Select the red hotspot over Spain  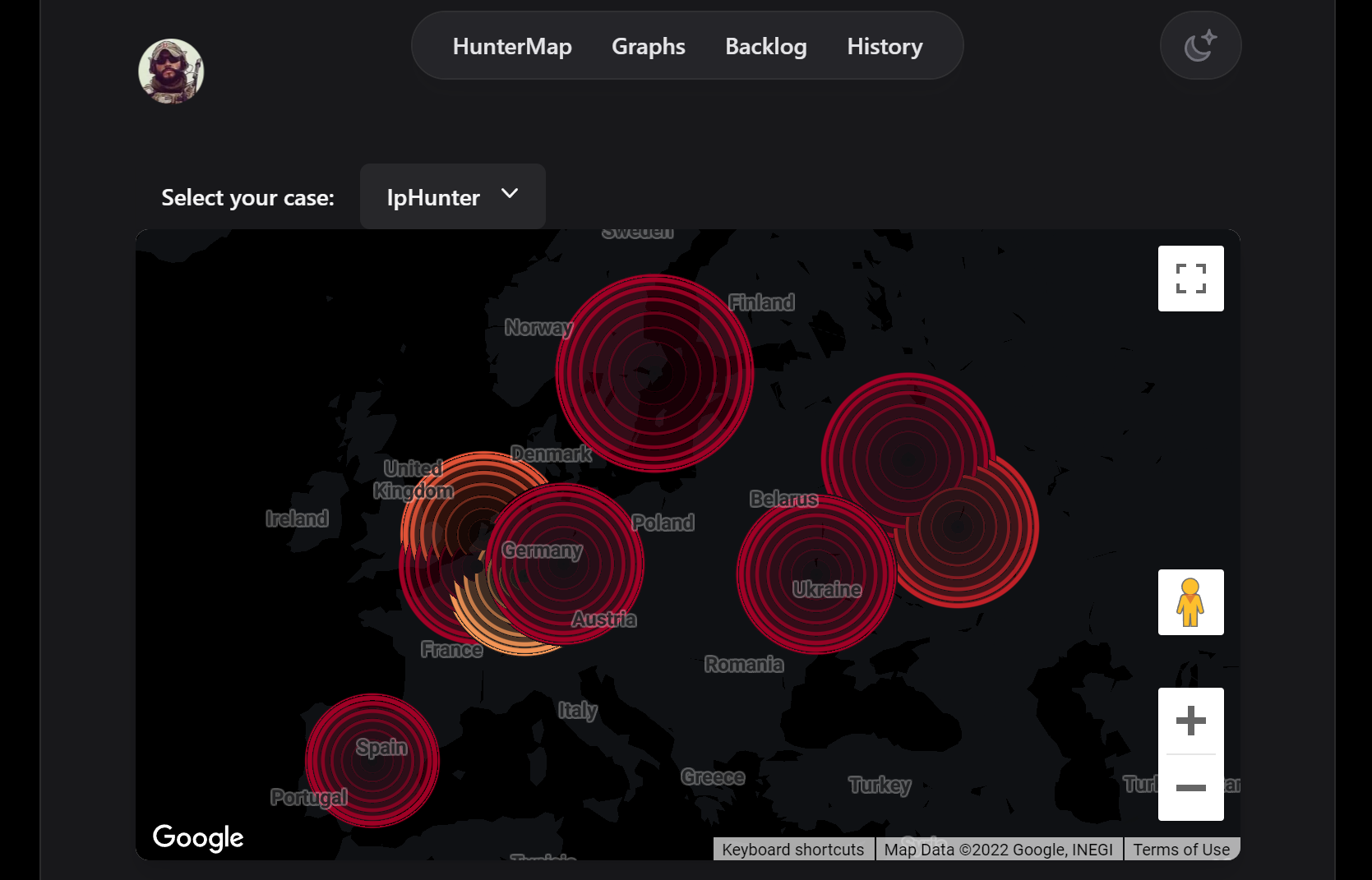coord(372,761)
